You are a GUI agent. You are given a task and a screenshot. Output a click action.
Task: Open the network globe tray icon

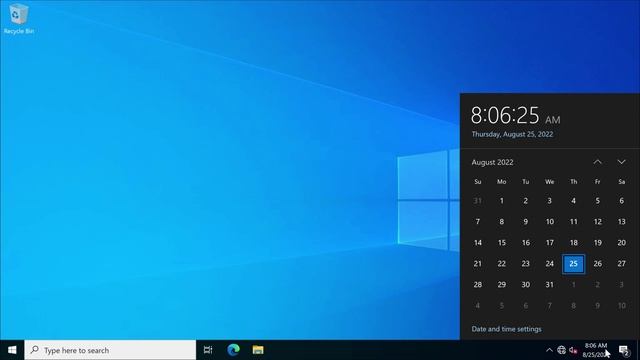point(561,350)
